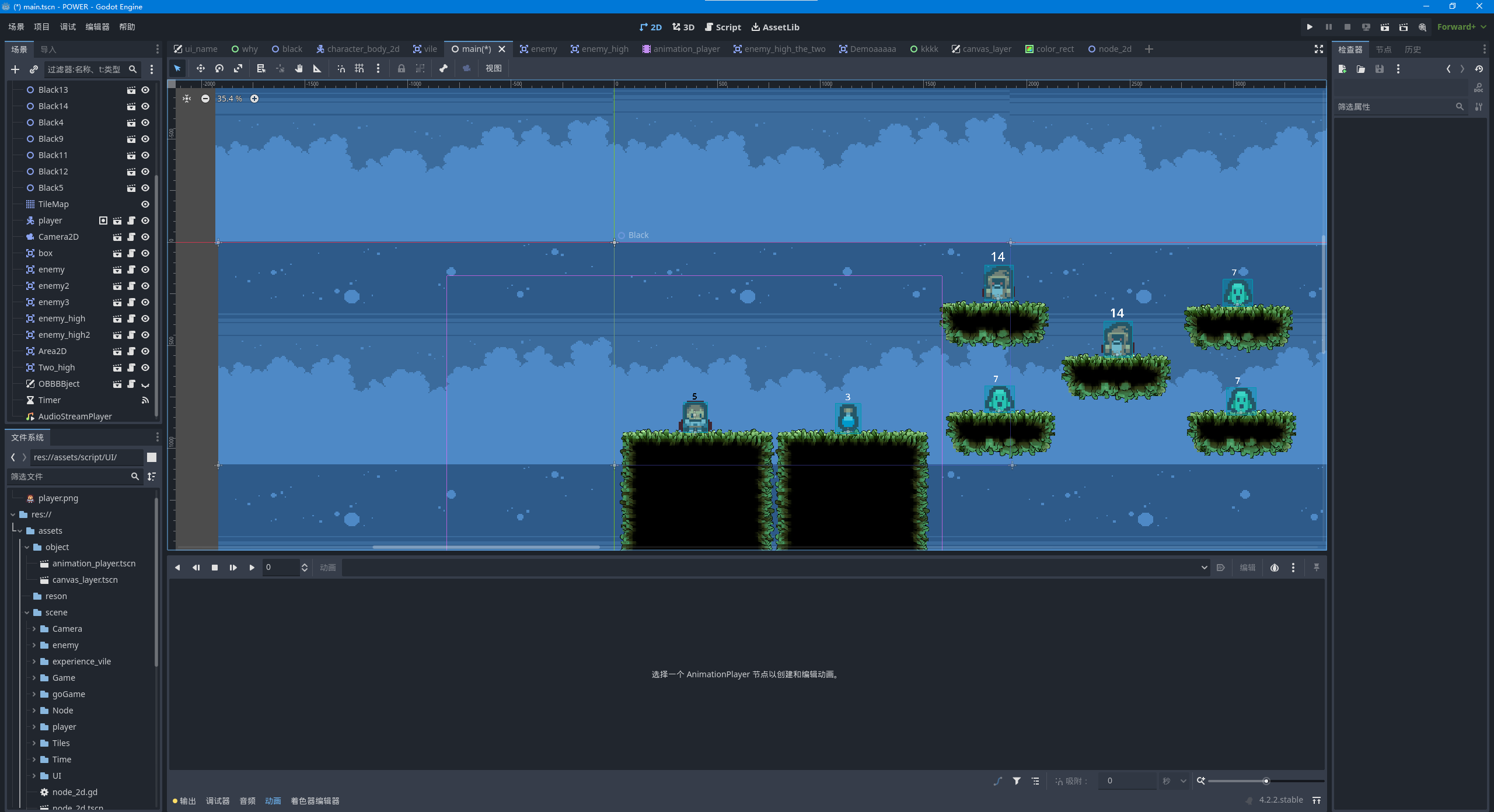Select the Move Mode tool icon
This screenshot has height=812, width=1494.
point(200,68)
